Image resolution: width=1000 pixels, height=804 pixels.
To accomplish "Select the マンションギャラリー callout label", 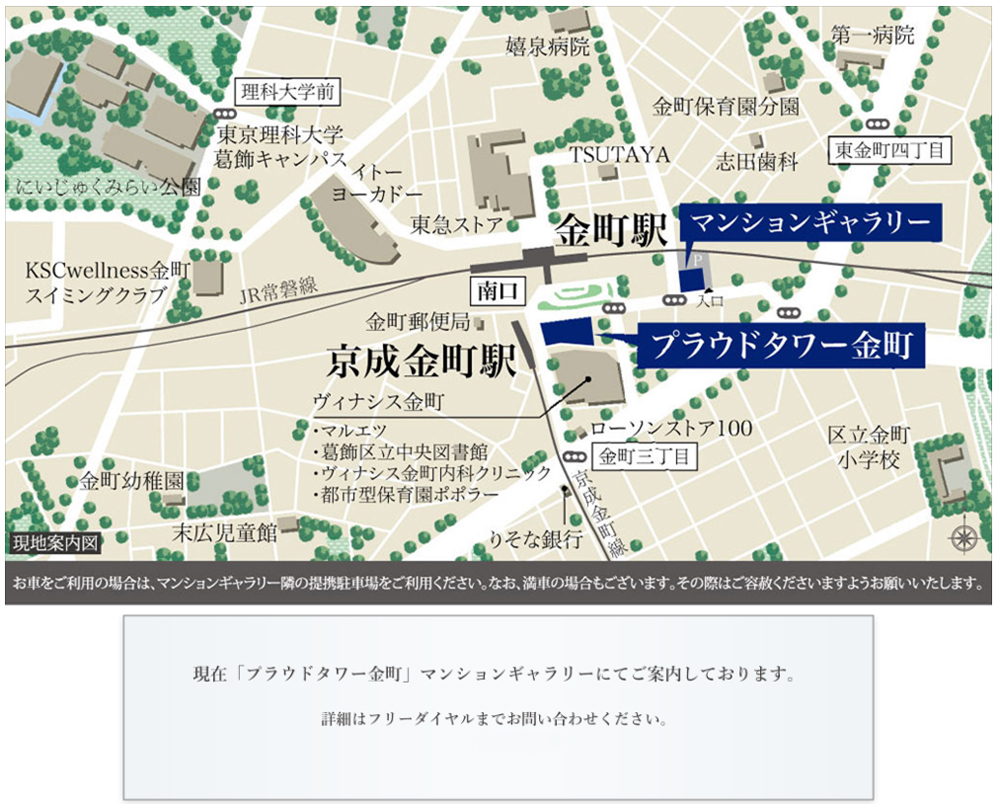I will tap(810, 221).
